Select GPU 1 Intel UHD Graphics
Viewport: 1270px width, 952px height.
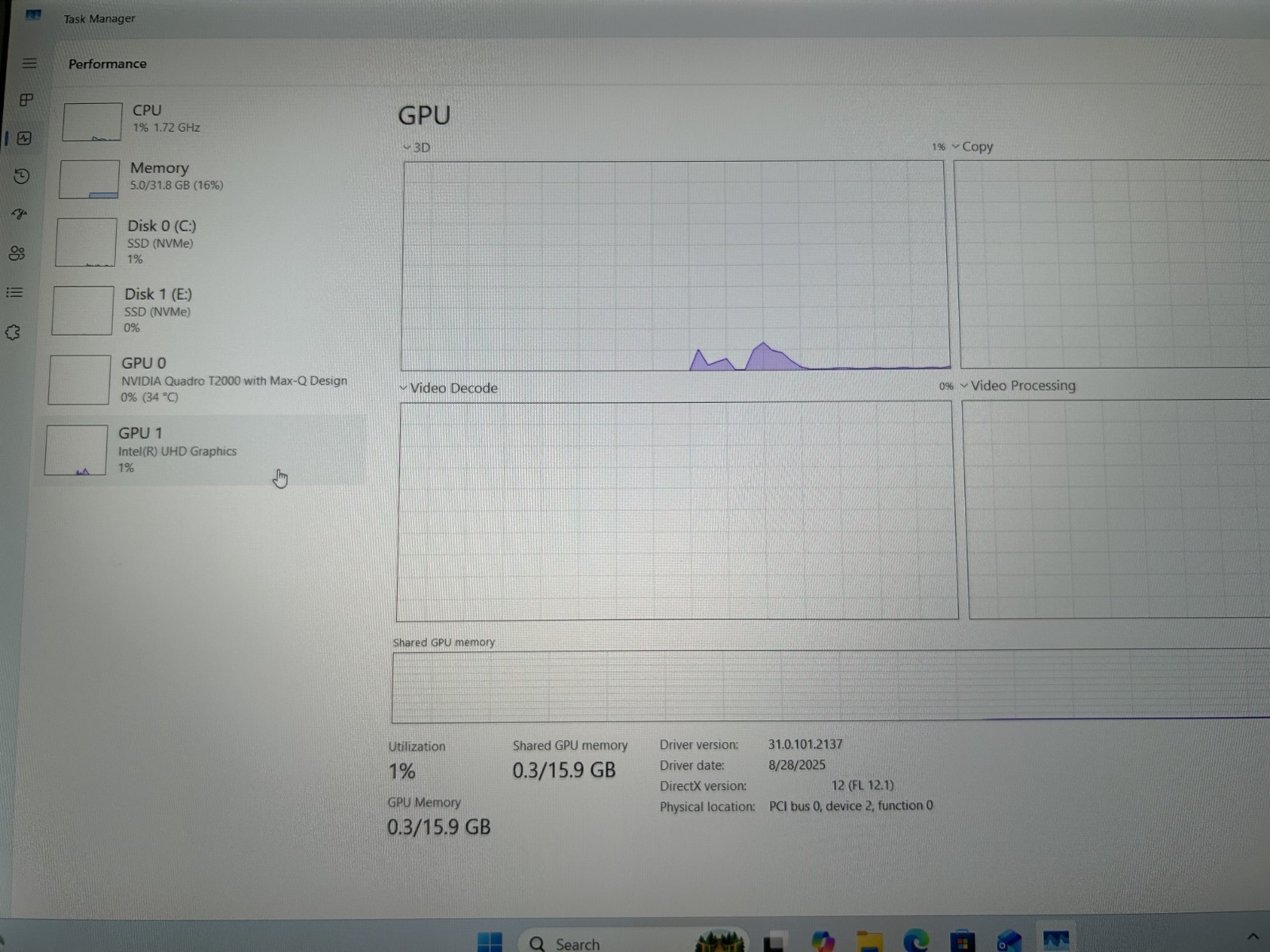click(x=201, y=450)
